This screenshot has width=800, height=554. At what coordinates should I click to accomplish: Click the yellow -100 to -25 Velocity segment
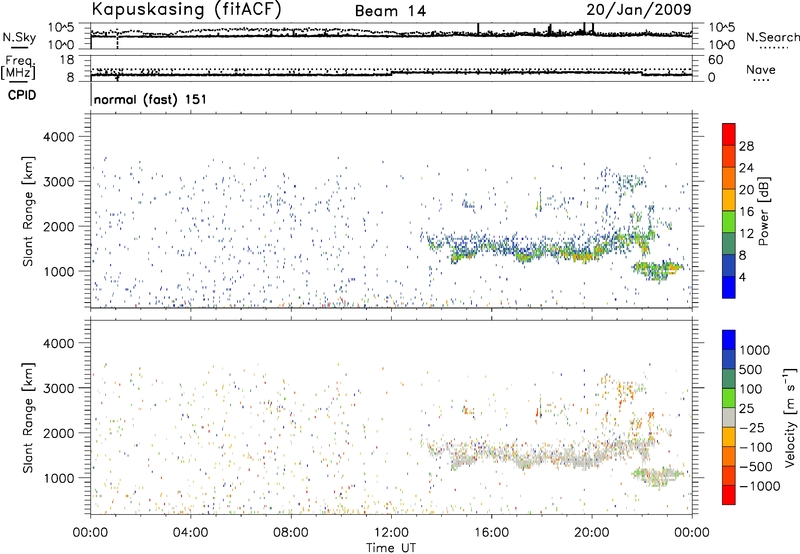[x=729, y=437]
